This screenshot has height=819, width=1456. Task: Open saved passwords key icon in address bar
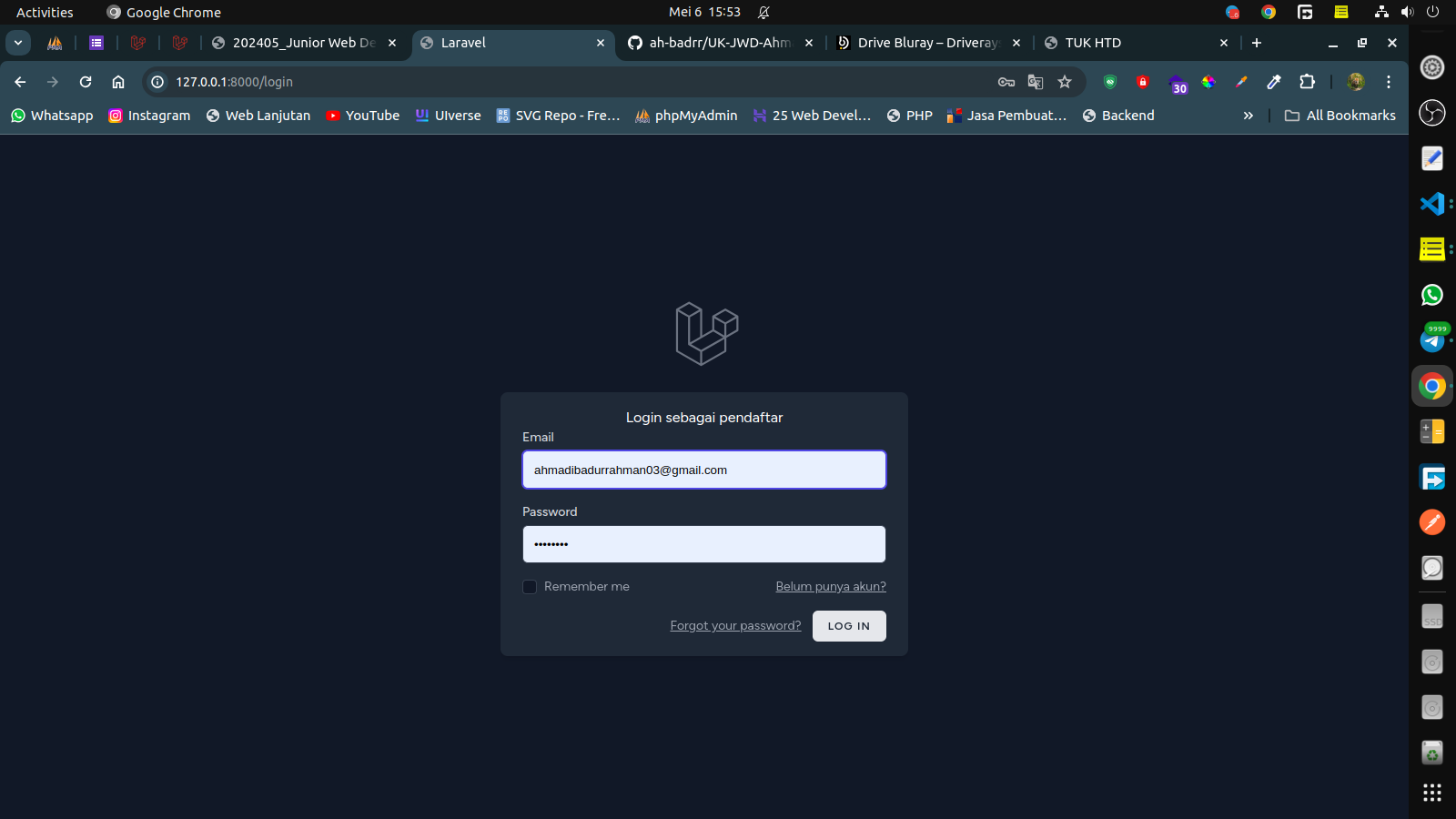click(1006, 82)
